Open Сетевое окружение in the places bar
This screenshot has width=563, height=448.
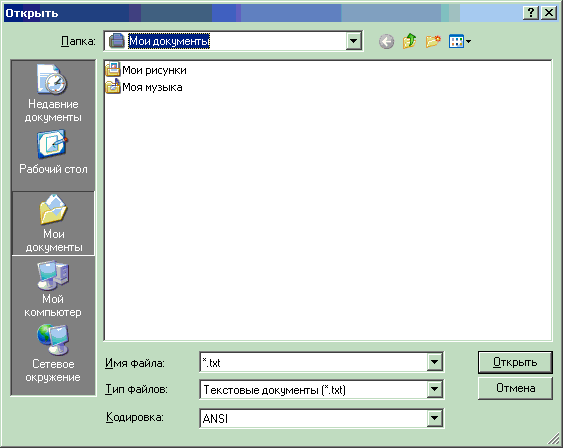tap(53, 354)
